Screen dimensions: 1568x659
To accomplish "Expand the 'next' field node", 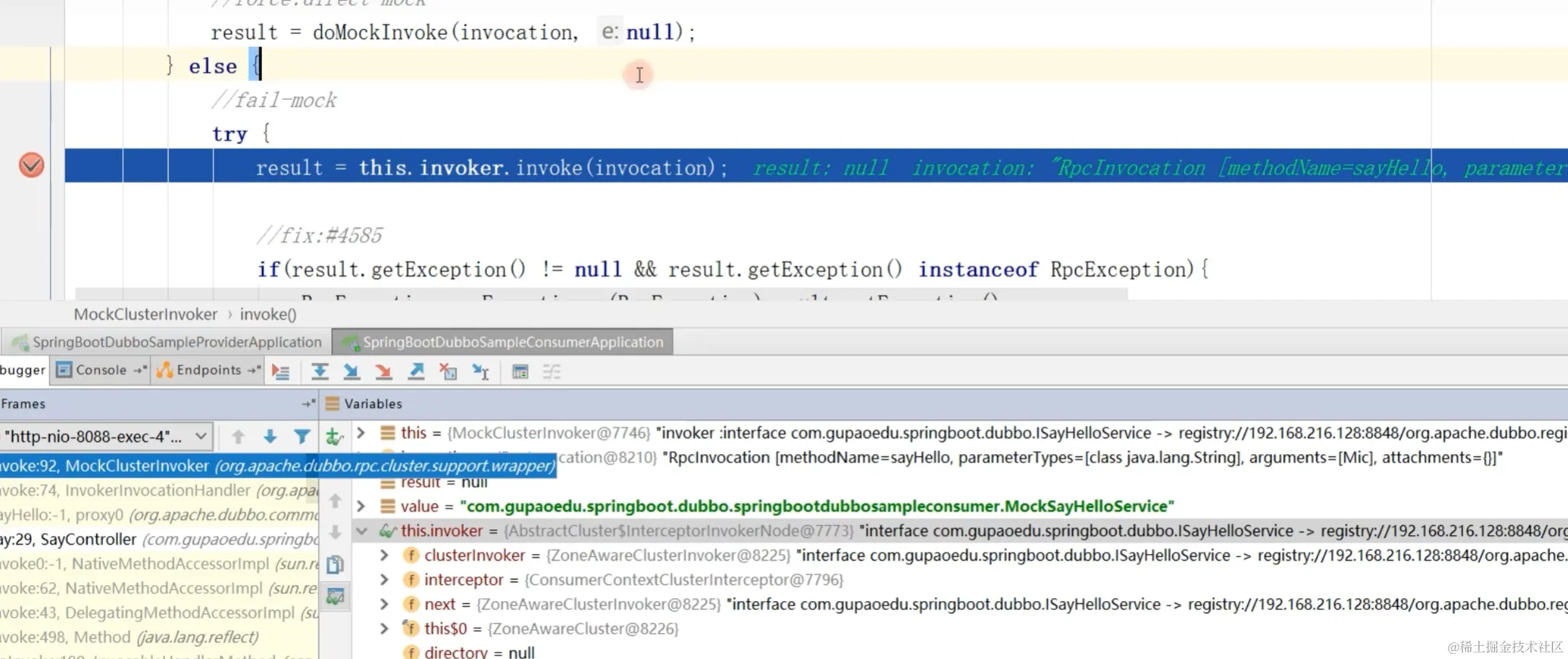I will coord(384,604).
